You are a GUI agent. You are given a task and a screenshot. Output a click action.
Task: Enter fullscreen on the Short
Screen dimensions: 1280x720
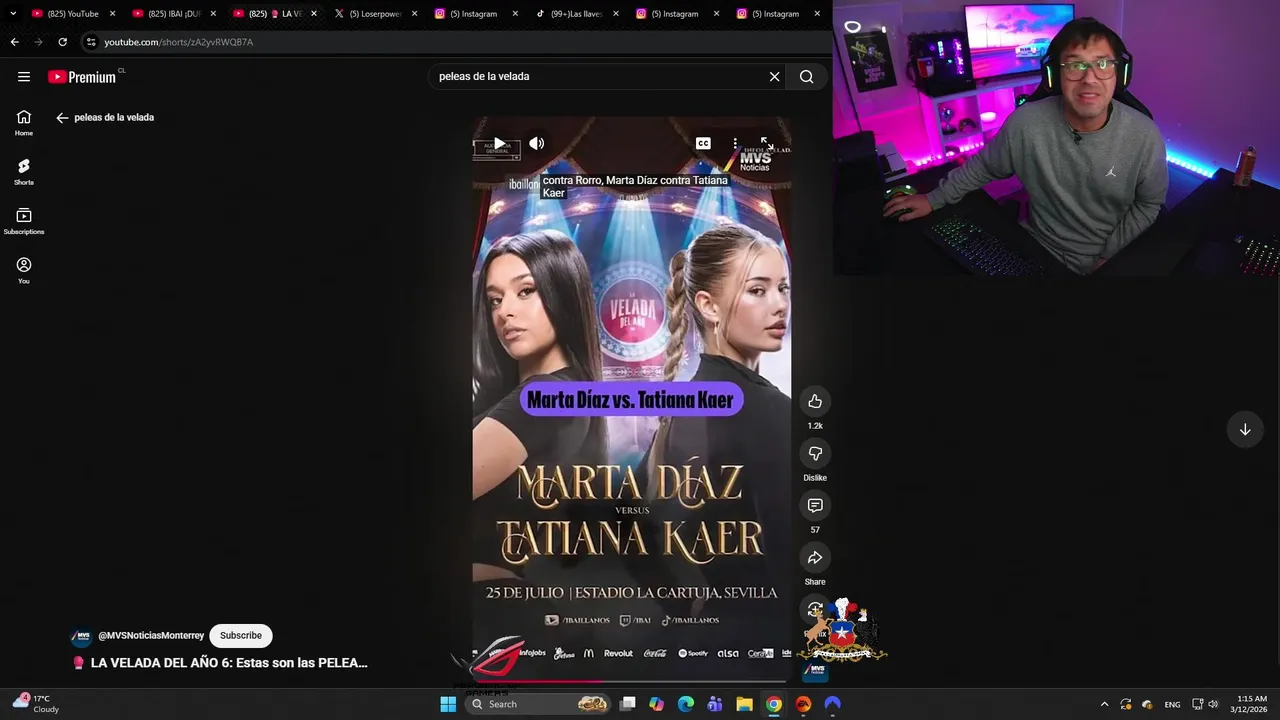[766, 144]
